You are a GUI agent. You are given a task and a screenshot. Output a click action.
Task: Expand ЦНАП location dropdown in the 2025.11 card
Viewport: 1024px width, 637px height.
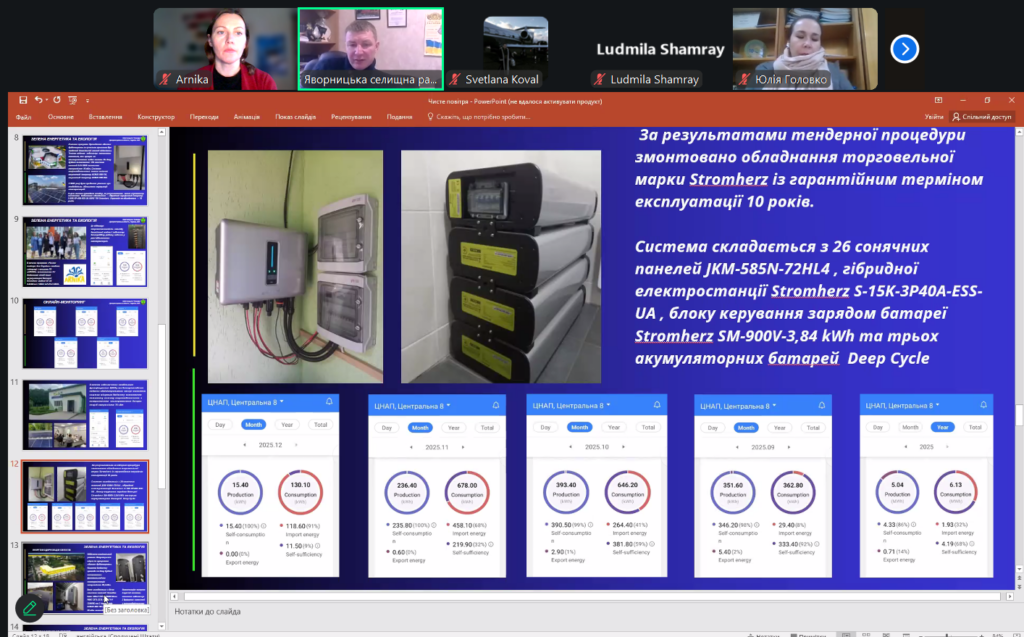click(x=449, y=405)
